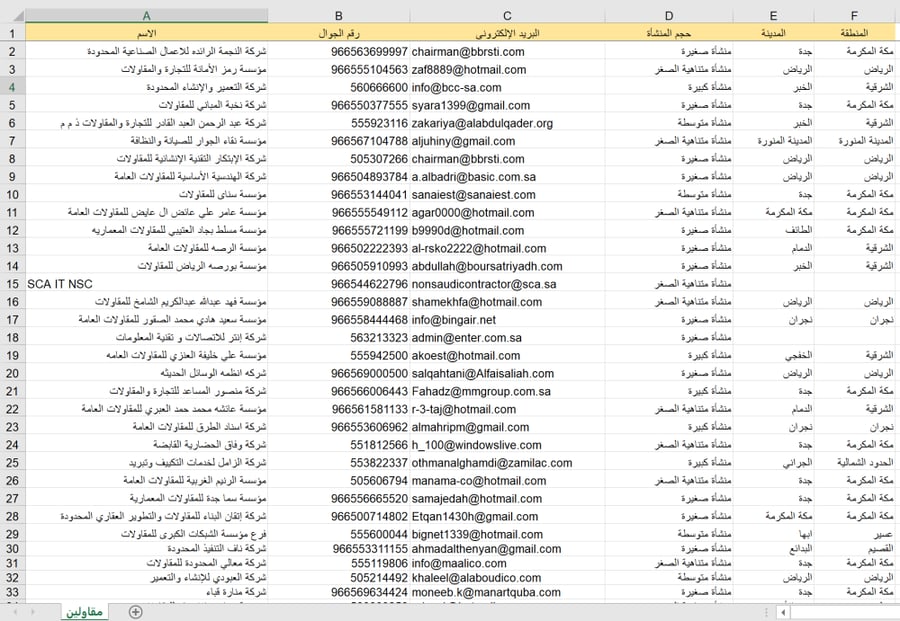Select cell with samajedah@hotmail.com
The height and width of the screenshot is (621, 900).
507,498
